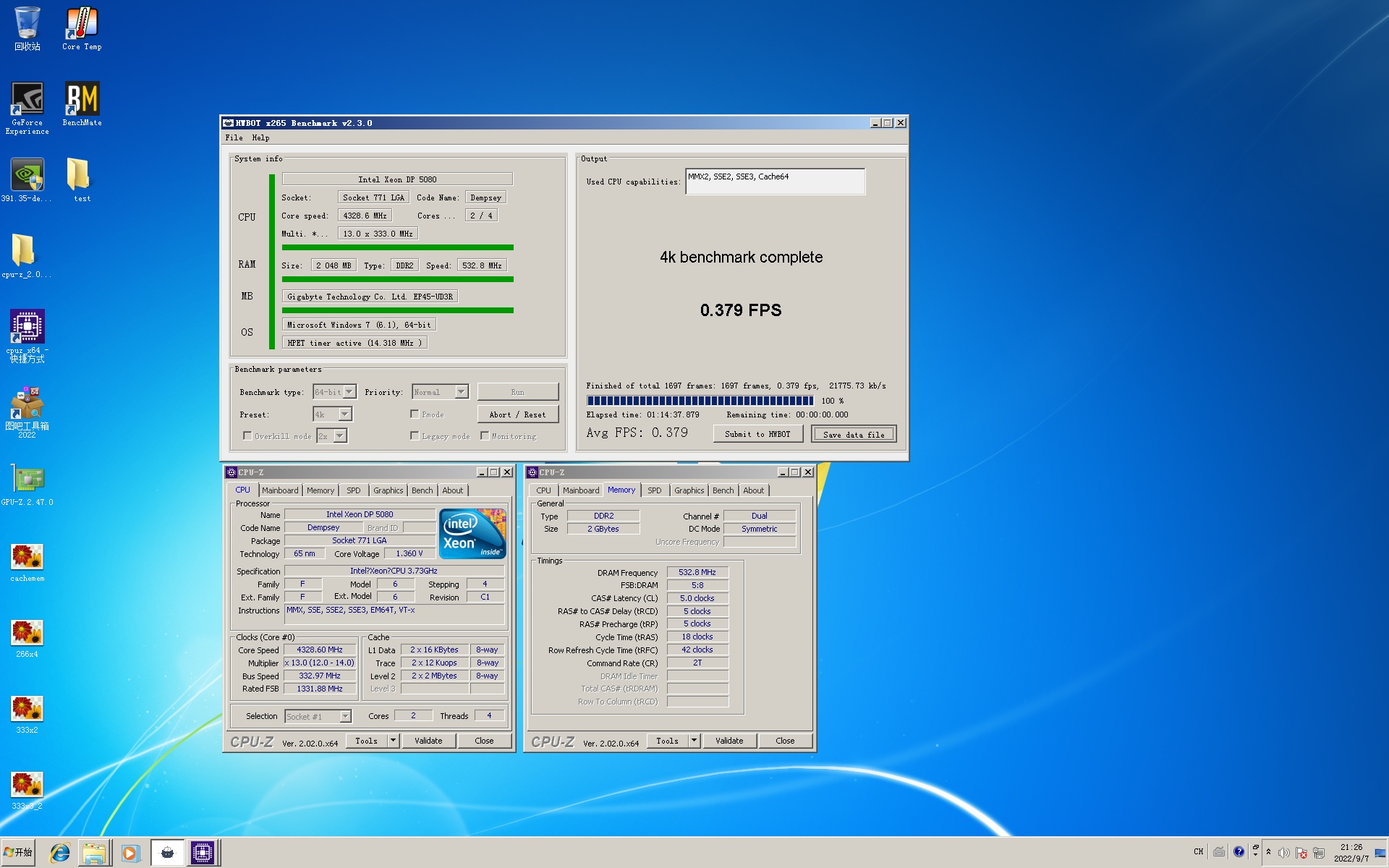The height and width of the screenshot is (868, 1389).
Task: Click the Run benchmark button
Action: click(x=517, y=391)
